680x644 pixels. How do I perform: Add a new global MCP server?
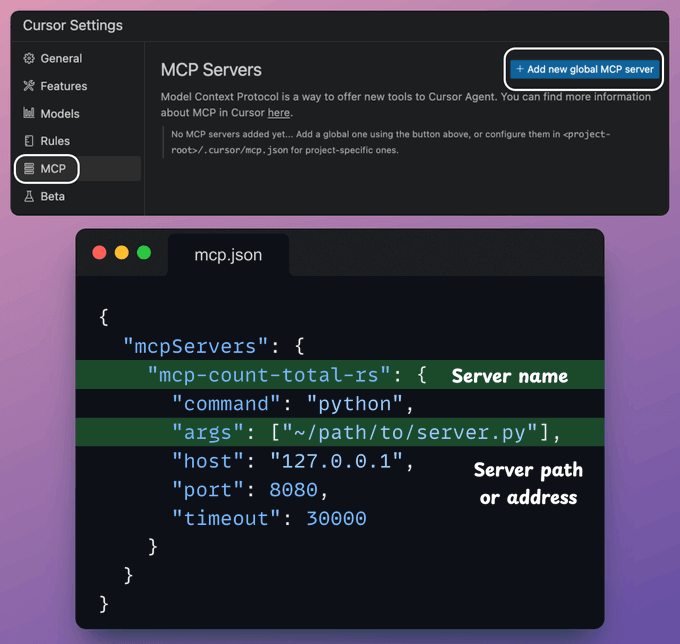(x=584, y=69)
